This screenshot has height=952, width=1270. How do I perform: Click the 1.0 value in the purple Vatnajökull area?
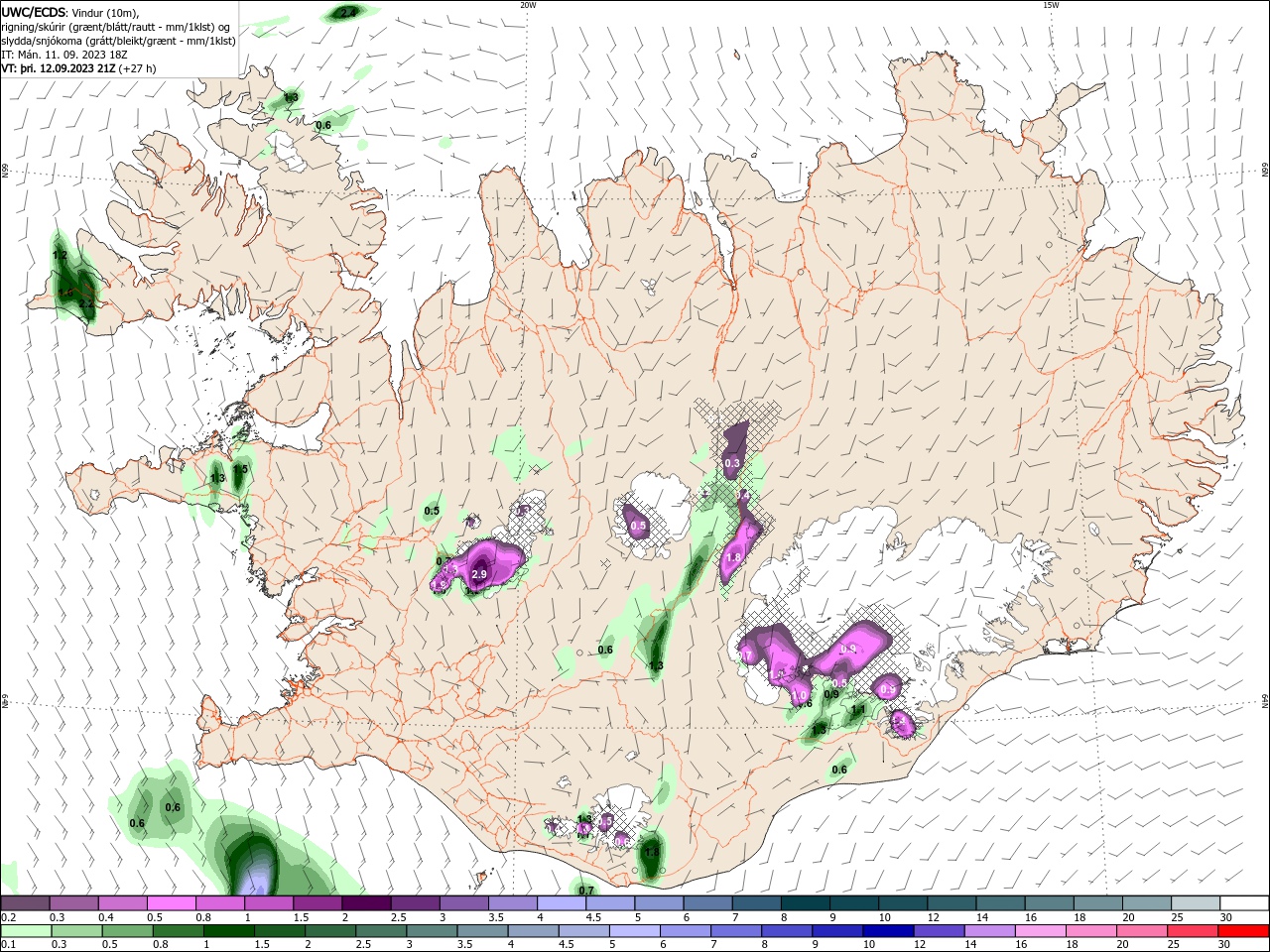click(800, 696)
